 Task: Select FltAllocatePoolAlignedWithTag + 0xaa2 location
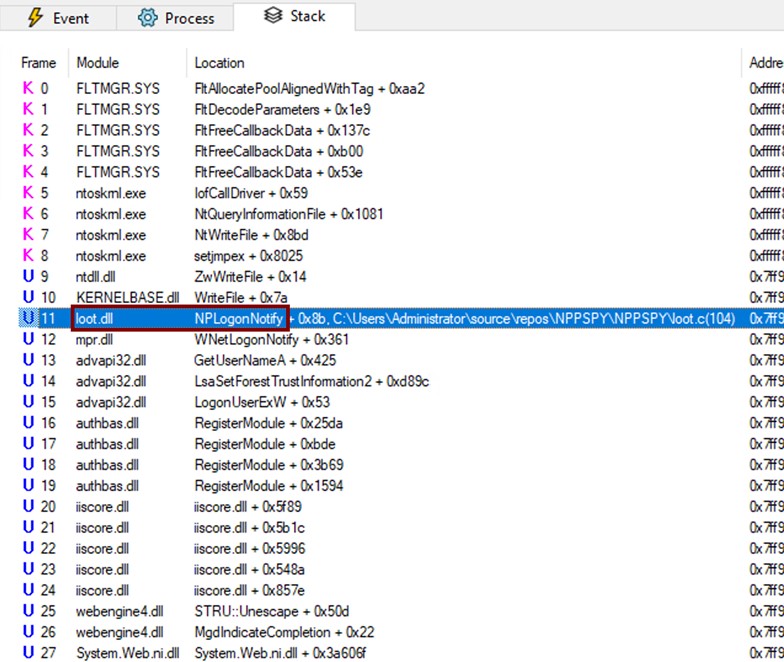point(310,89)
